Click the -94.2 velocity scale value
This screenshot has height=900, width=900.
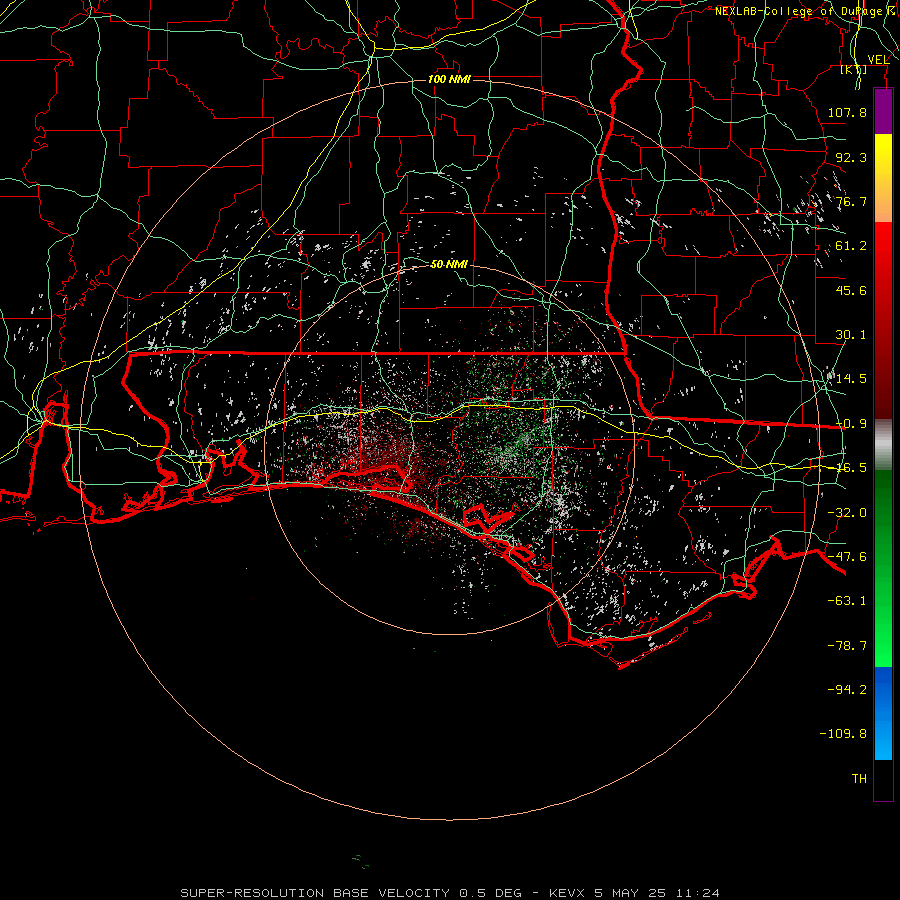847,690
